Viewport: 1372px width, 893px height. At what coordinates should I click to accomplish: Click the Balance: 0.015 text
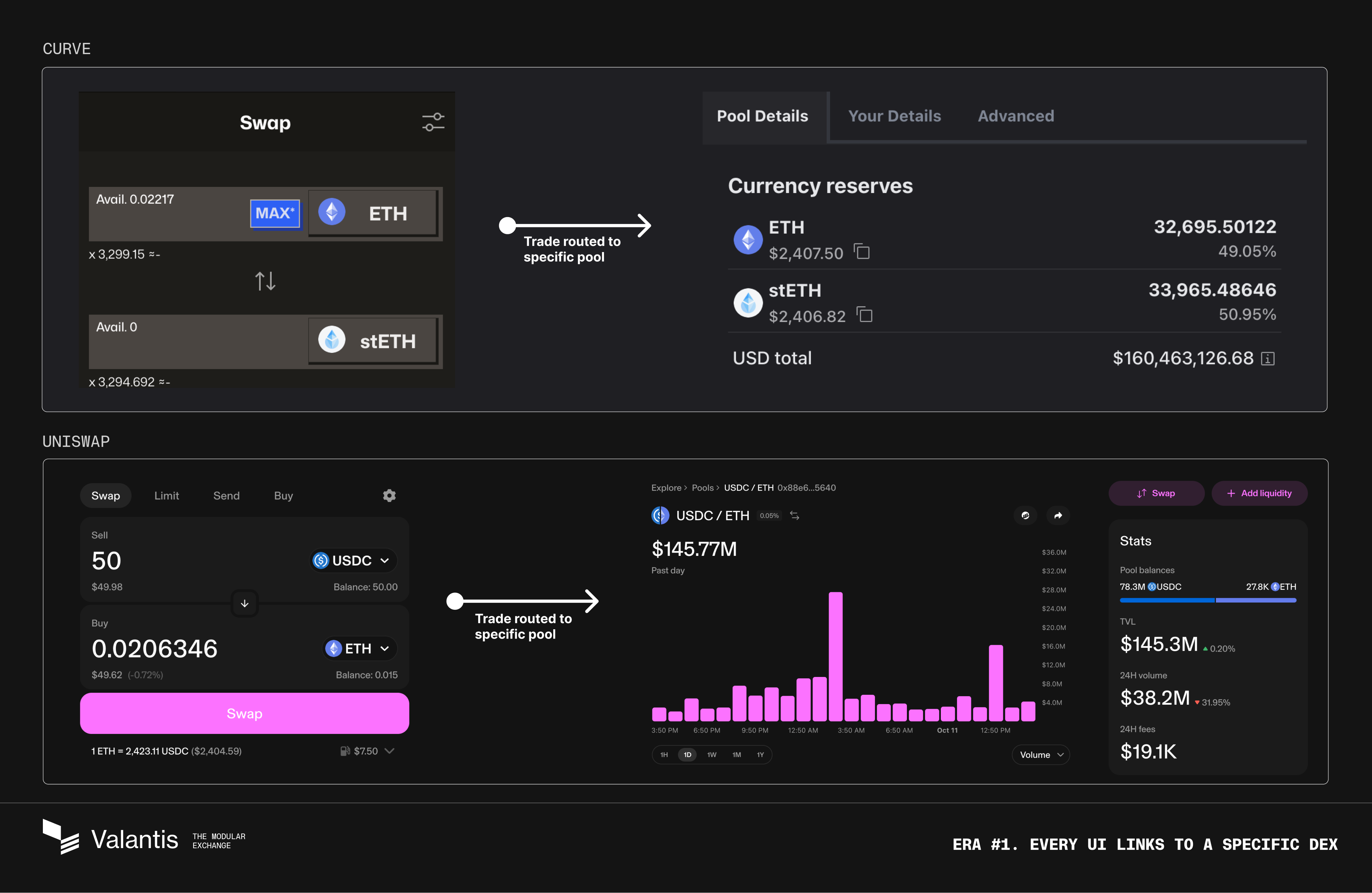[367, 675]
